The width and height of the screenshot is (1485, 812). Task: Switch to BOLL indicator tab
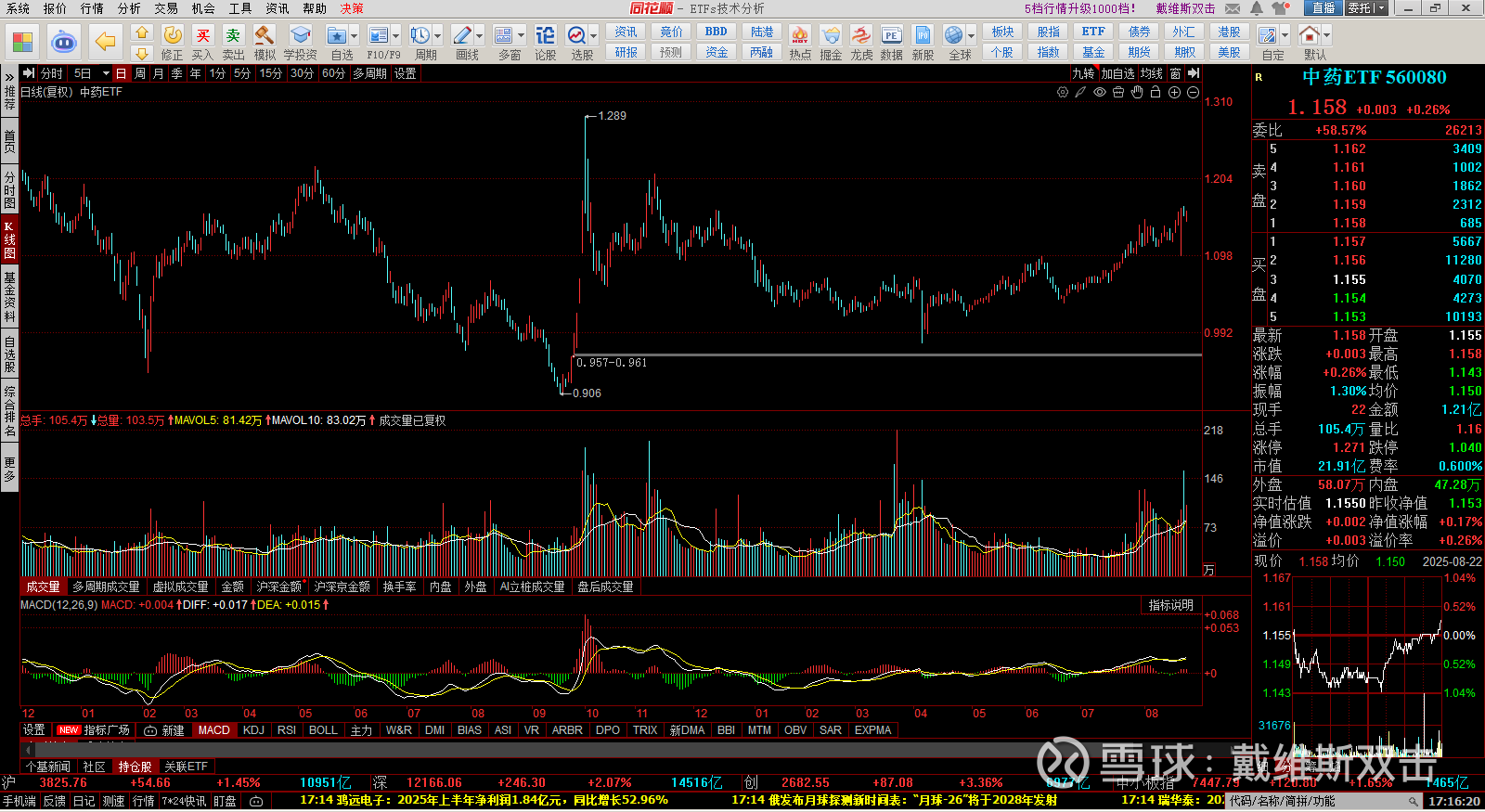tap(323, 730)
